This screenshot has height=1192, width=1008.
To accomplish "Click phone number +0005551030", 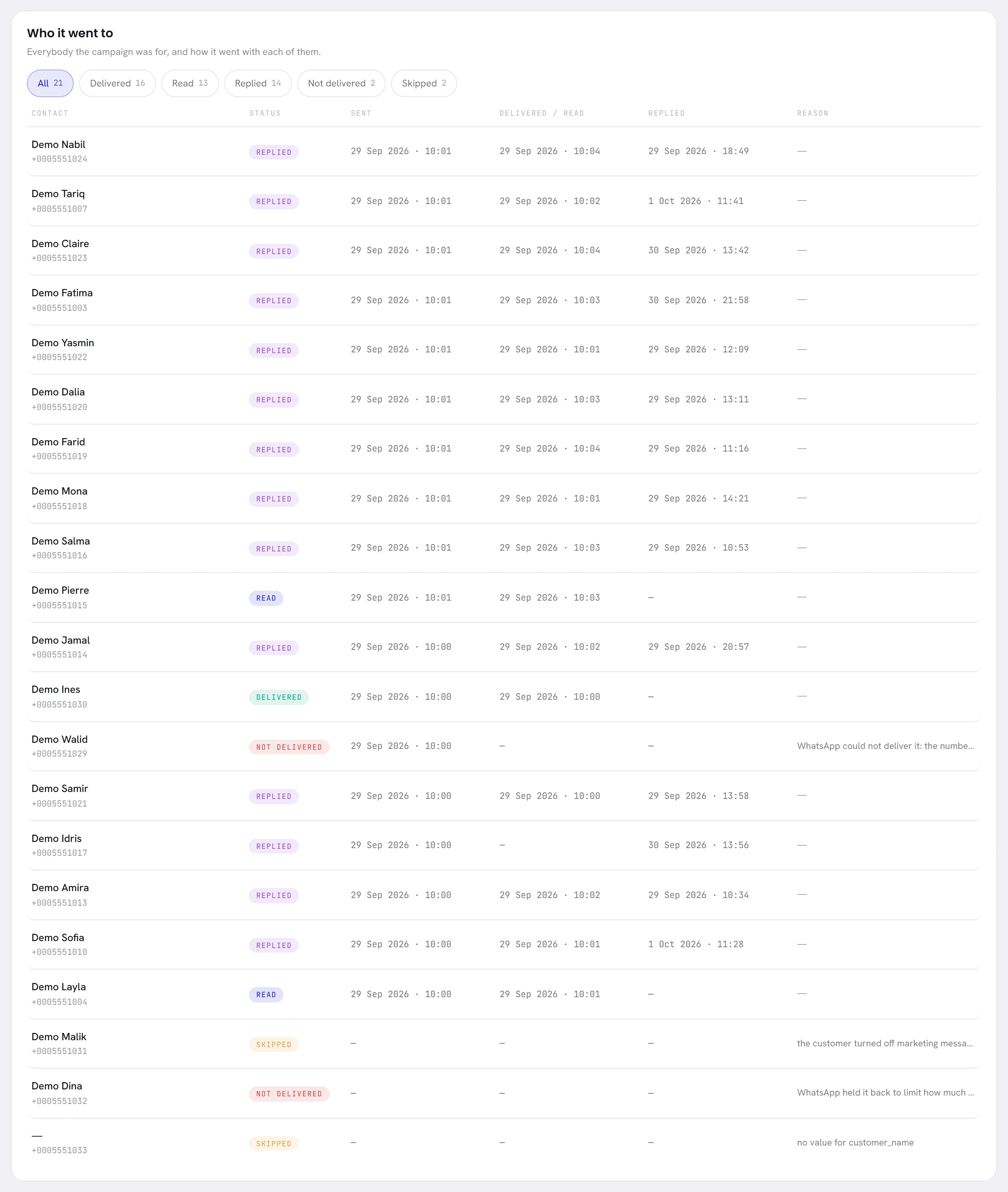I will [x=60, y=705].
